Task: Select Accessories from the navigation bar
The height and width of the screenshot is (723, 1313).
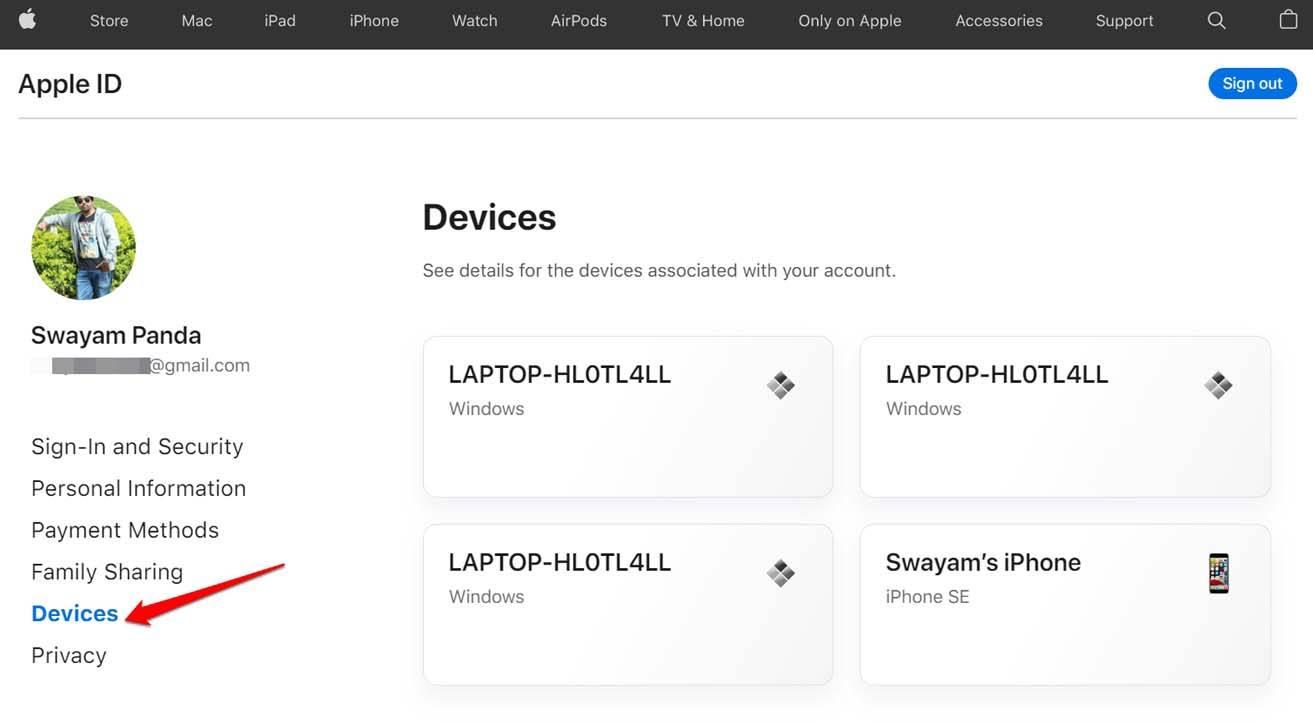Action: tap(998, 19)
